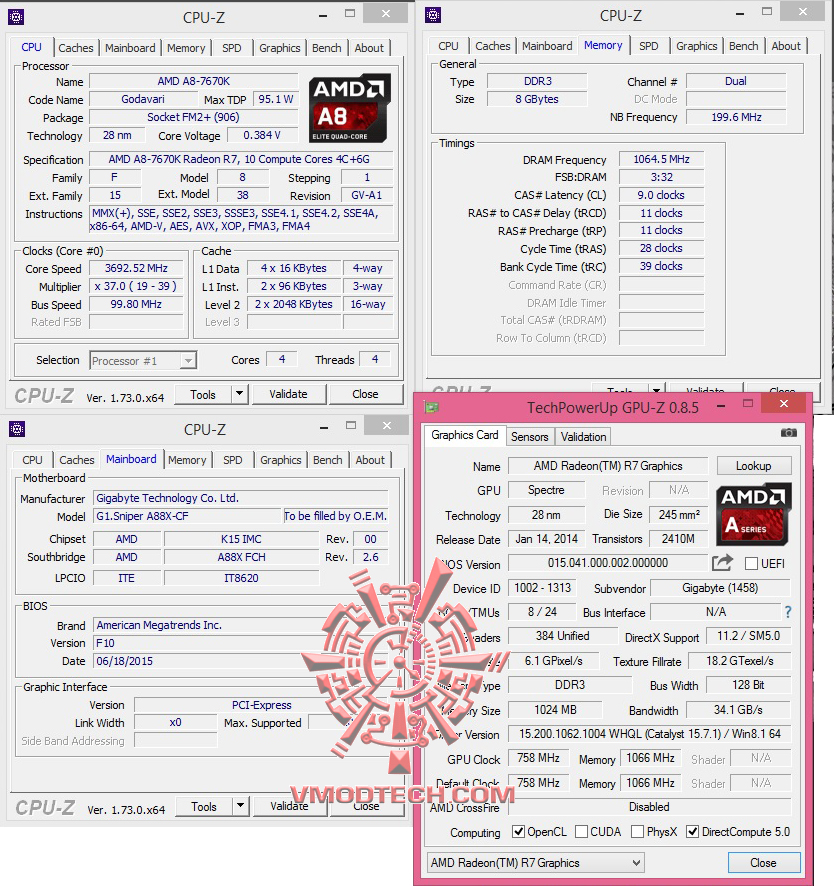The width and height of the screenshot is (834, 886).
Task: Open the Graphics tab in the Memory window
Action: [x=697, y=46]
